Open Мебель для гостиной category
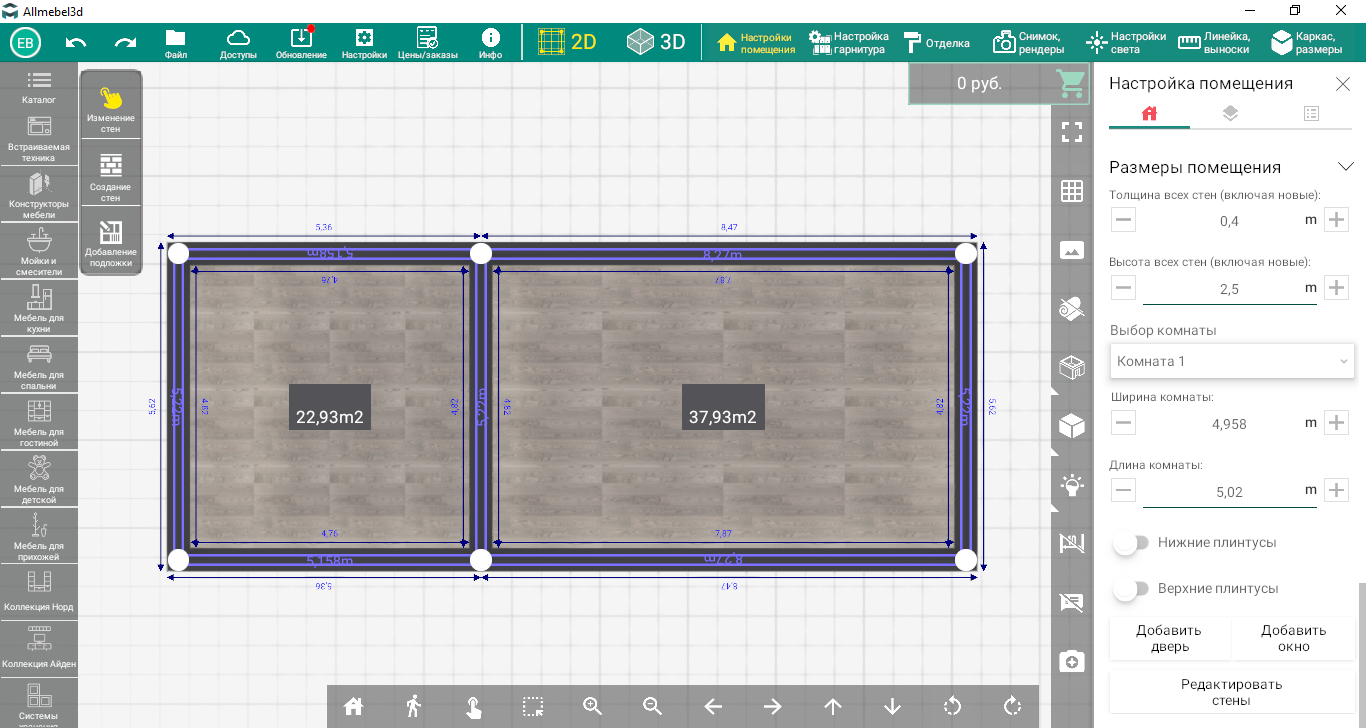The width and height of the screenshot is (1366, 728). pyautogui.click(x=39, y=424)
